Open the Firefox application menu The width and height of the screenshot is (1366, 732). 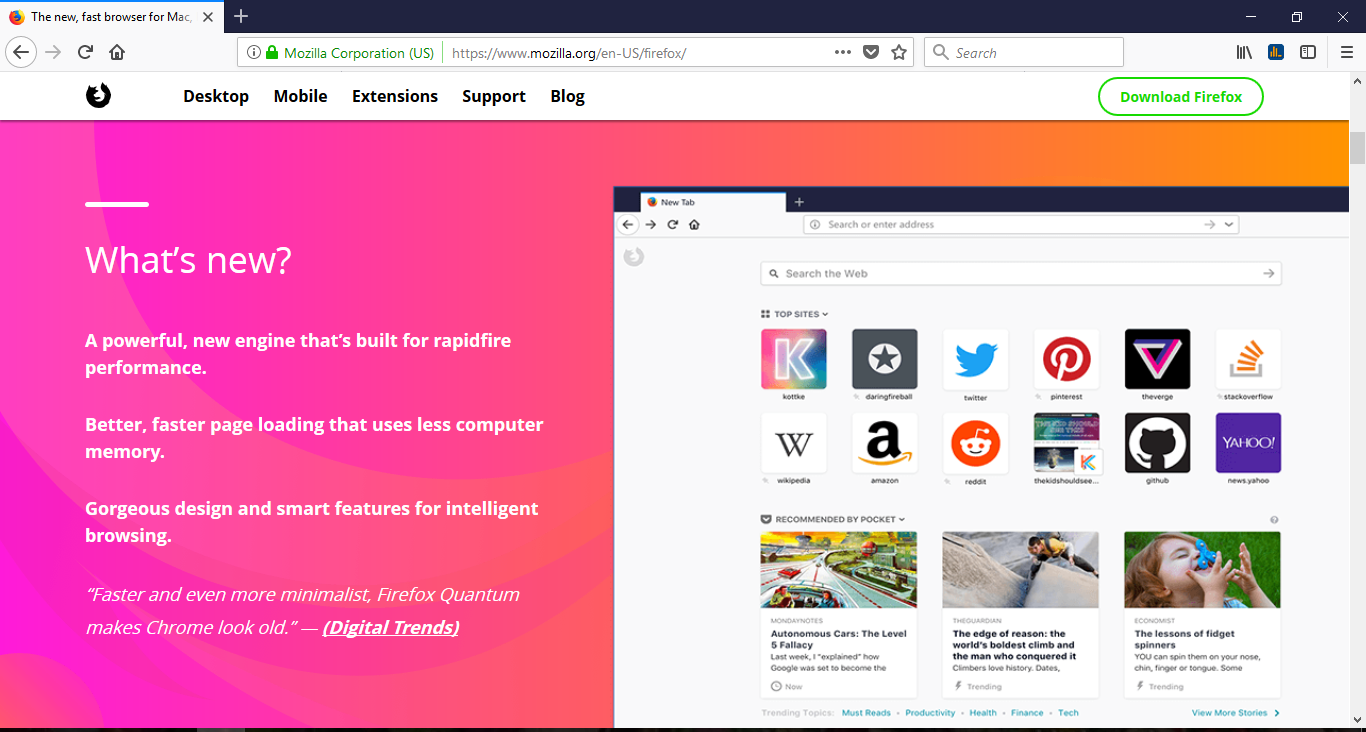[1346, 51]
